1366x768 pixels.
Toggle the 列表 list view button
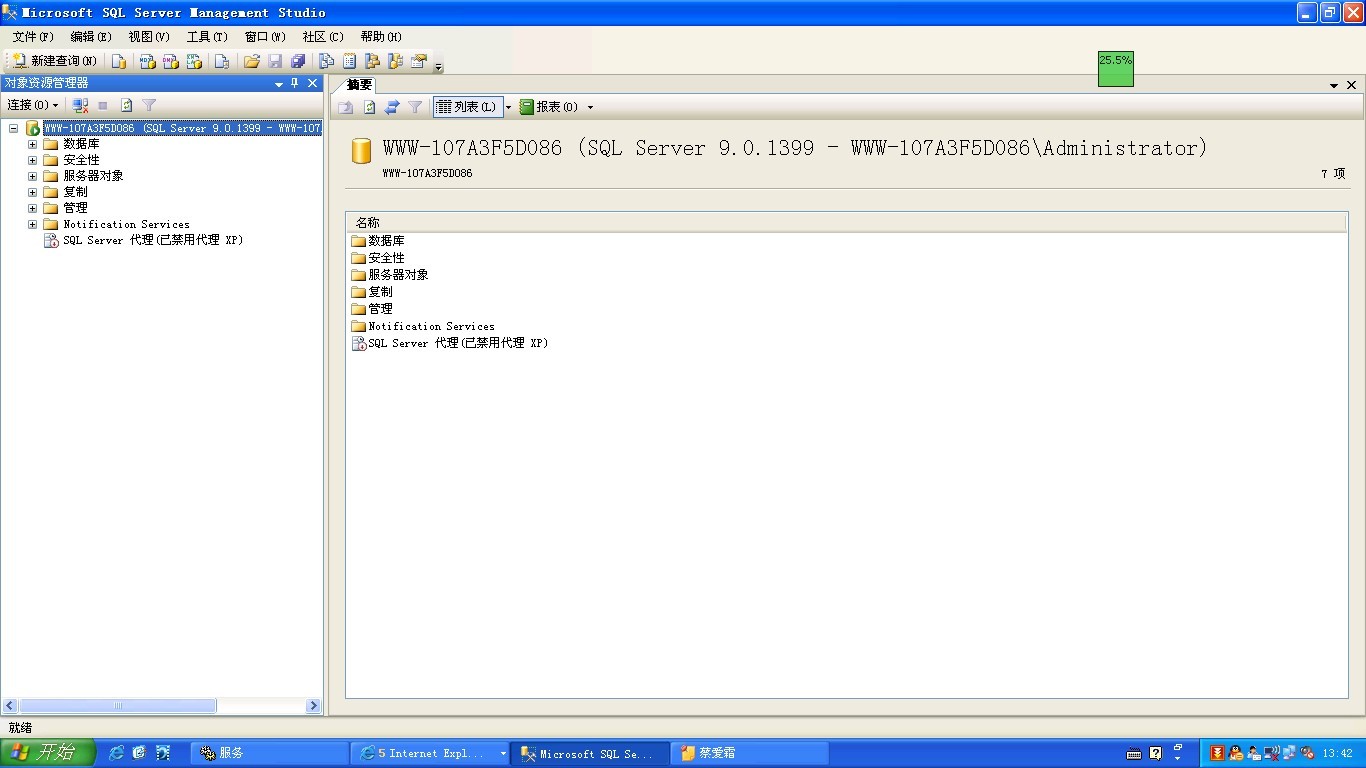pos(467,107)
